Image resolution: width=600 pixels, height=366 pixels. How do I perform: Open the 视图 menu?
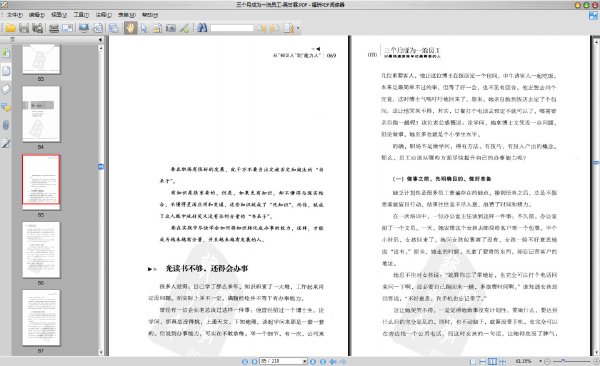coord(59,15)
